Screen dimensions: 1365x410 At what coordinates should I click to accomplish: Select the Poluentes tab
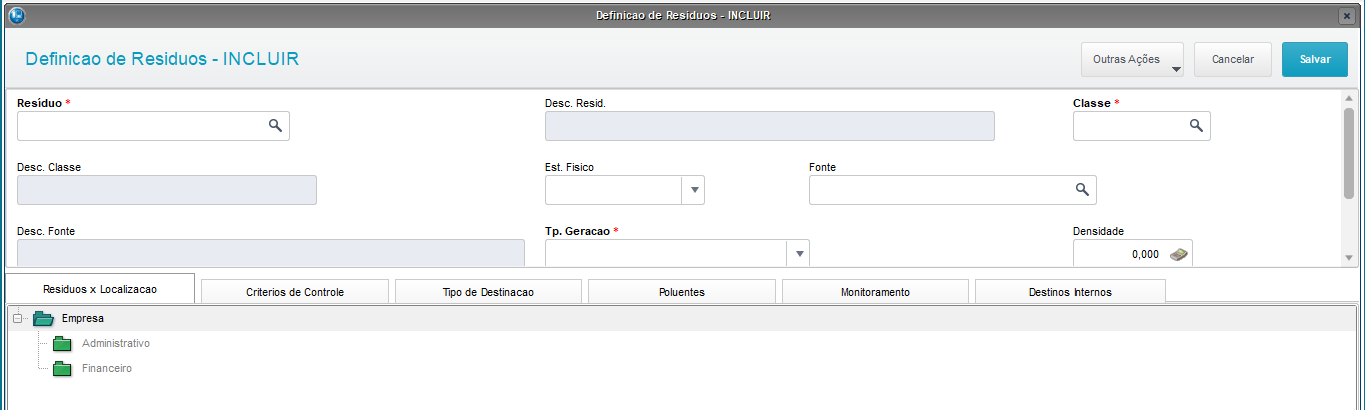(681, 292)
